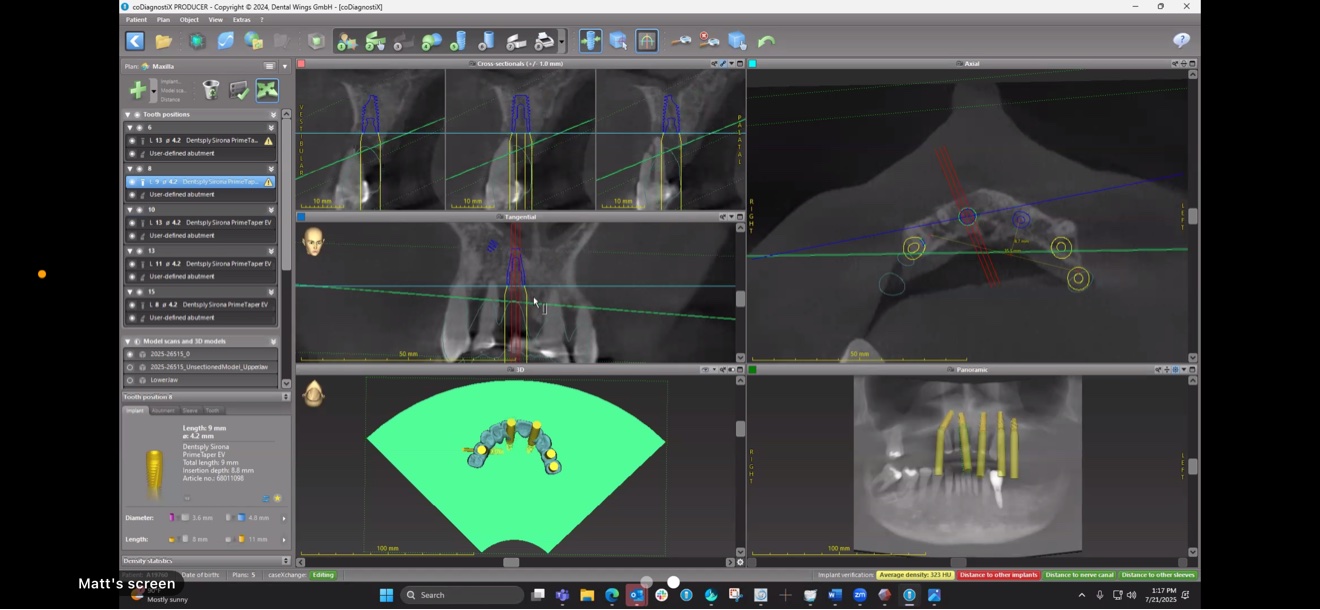The image size is (1320, 610).
Task: Click the yellow star favorite icon in implant panel
Action: (277, 498)
